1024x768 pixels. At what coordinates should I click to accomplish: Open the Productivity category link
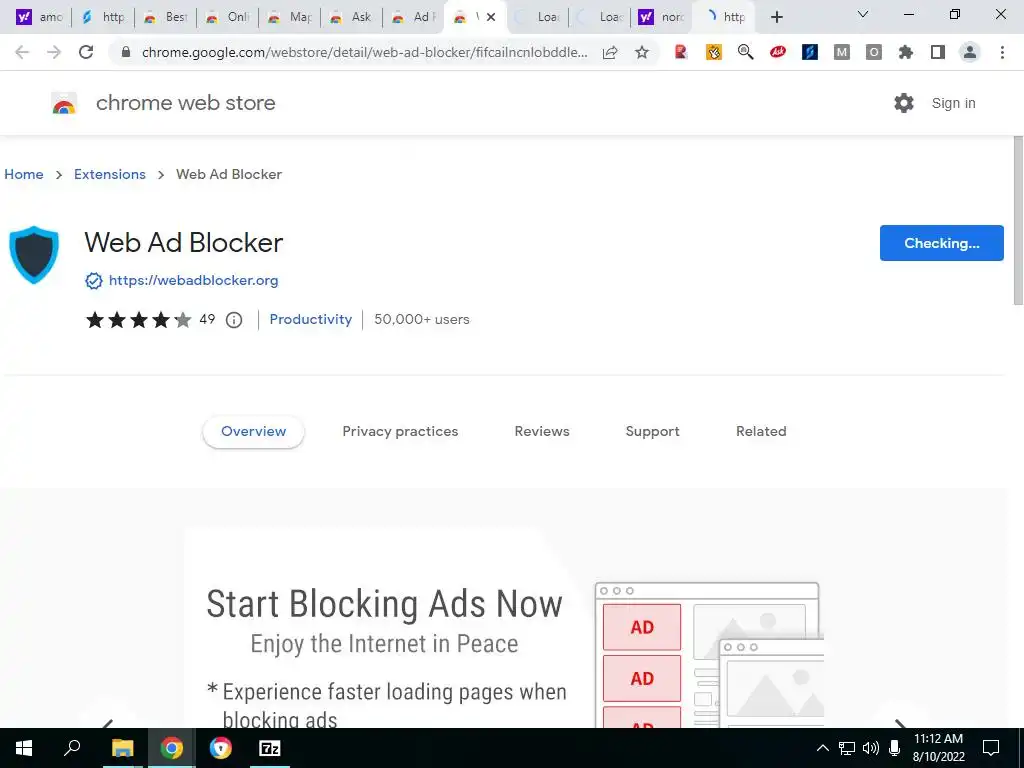coord(310,319)
